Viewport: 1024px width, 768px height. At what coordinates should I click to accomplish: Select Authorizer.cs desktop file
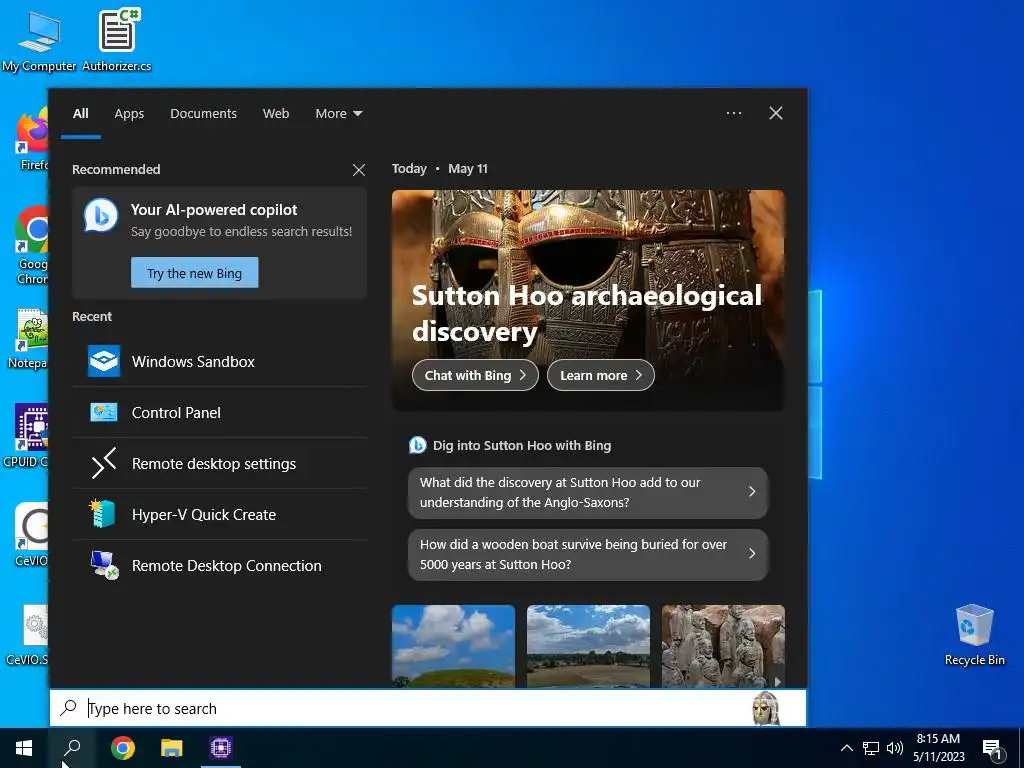pyautogui.click(x=117, y=41)
